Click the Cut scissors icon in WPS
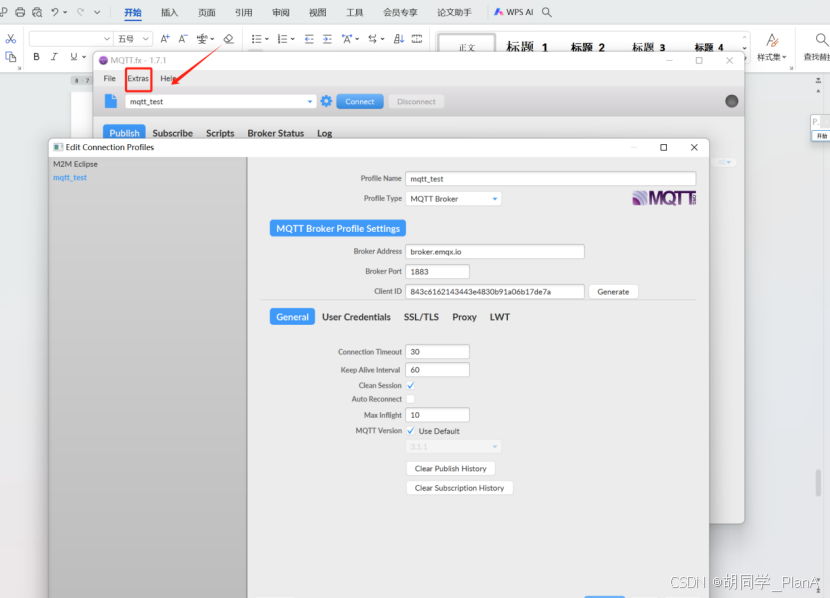Screen dimensions: 830x598 pyautogui.click(x=11, y=39)
